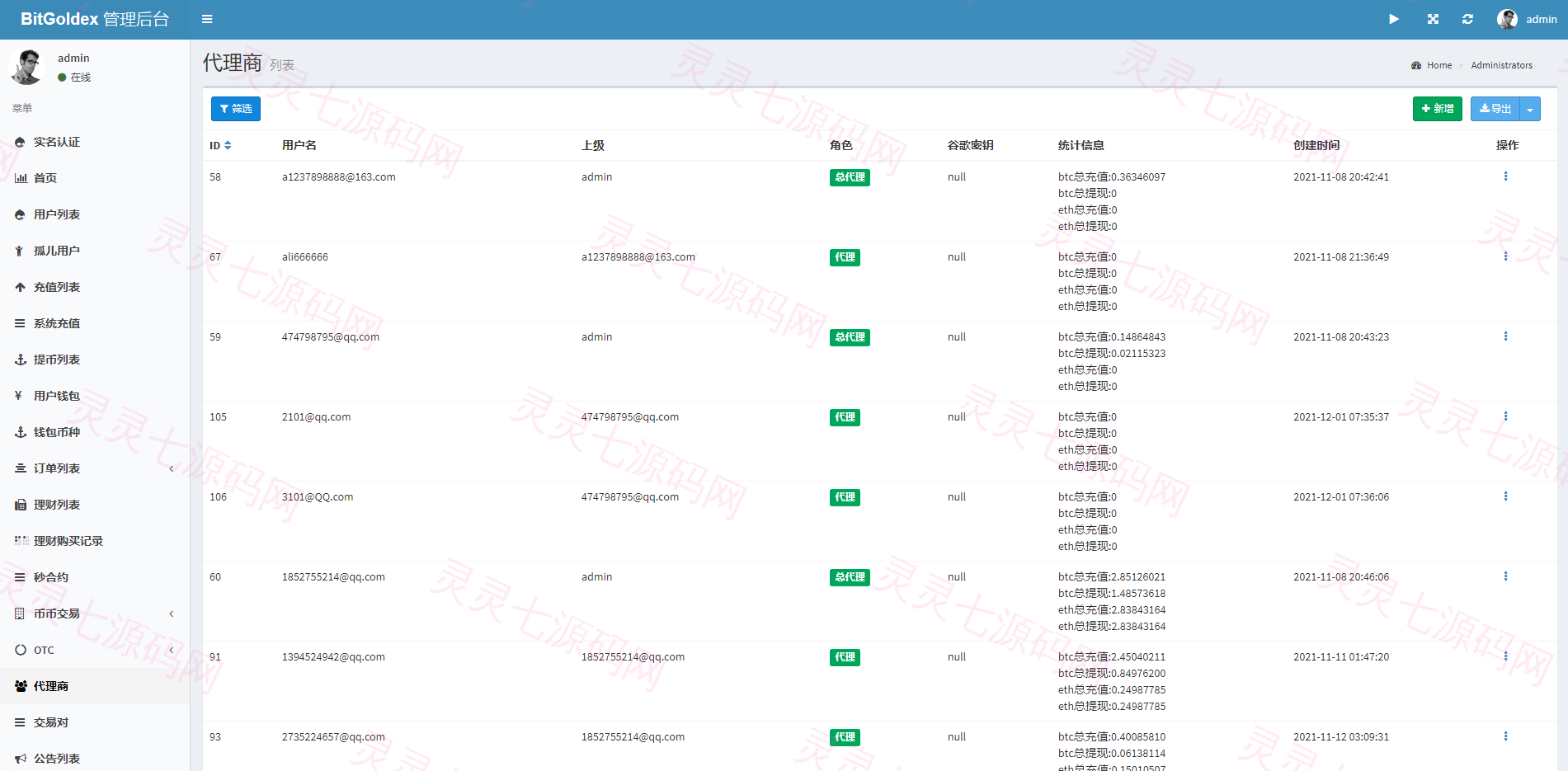
Task: Open row actions for 1394524942@qq.com
Action: 1505,656
